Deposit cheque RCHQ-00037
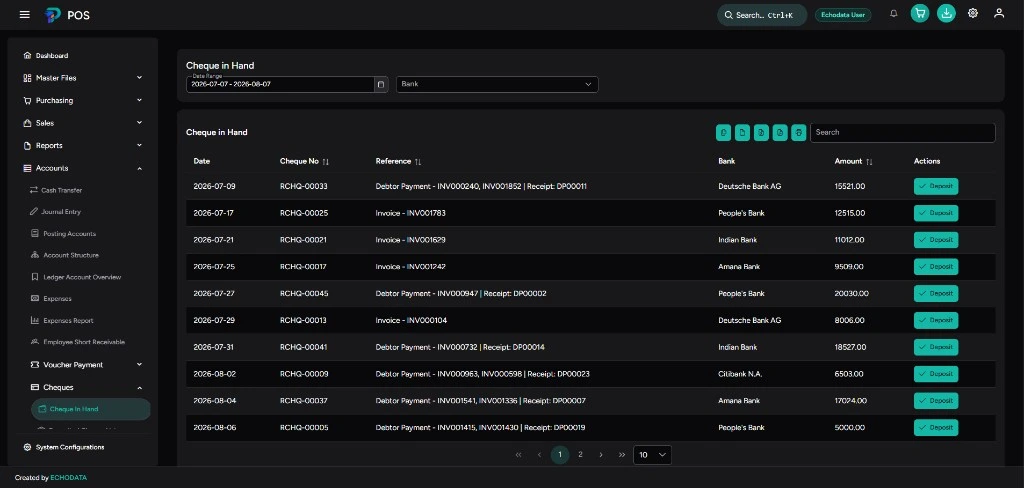The image size is (1024, 488). (x=936, y=400)
